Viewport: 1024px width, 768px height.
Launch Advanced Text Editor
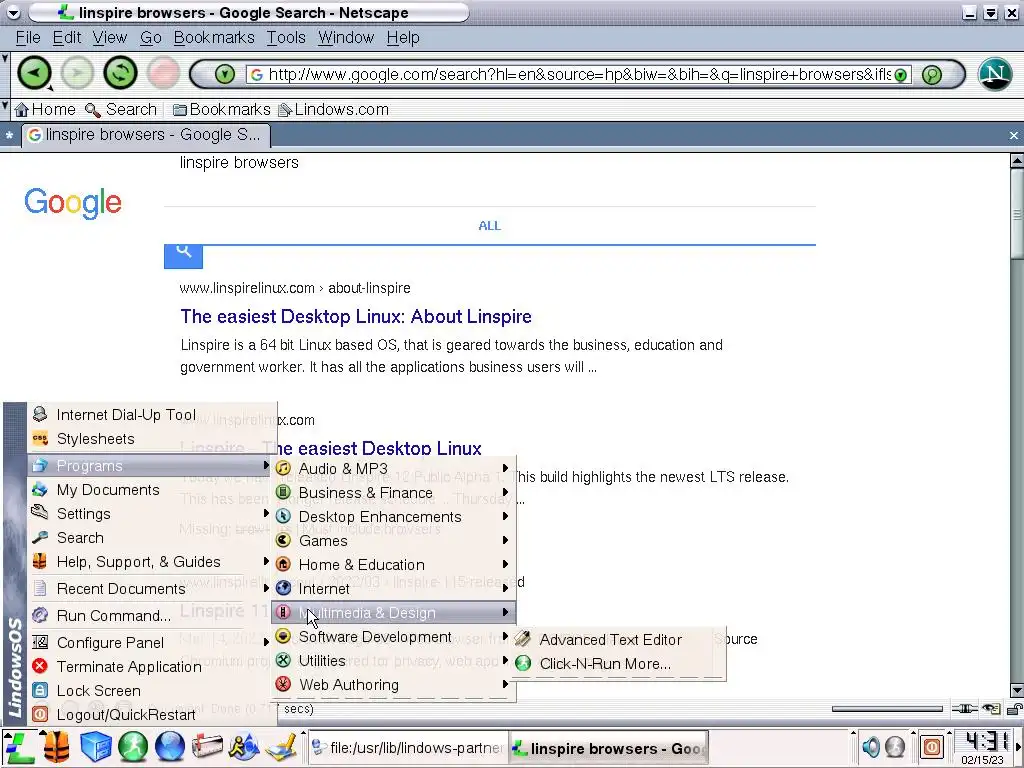[x=618, y=640]
